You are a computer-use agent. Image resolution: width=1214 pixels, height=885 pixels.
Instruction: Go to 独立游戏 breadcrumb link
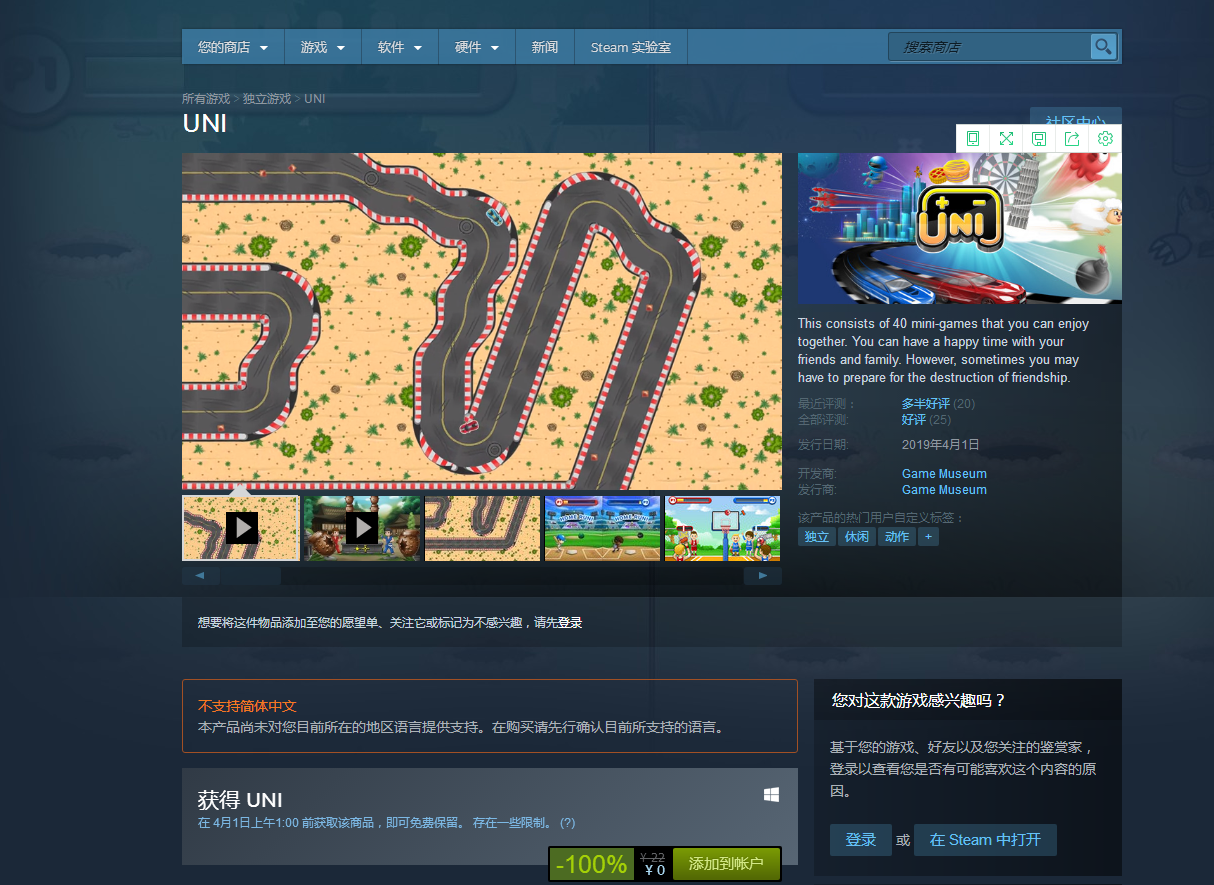(267, 99)
